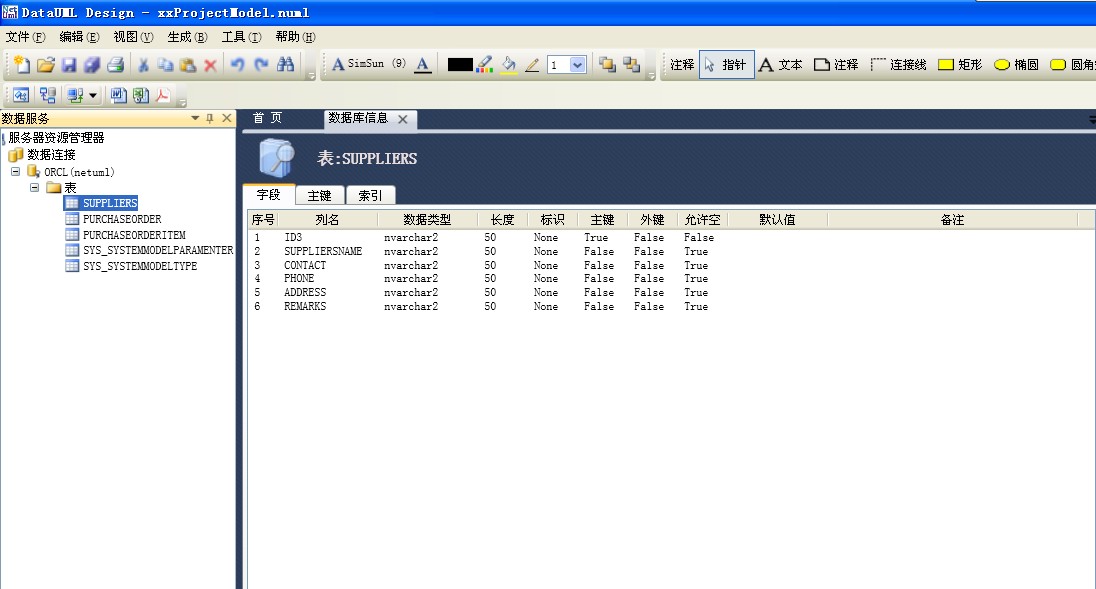
Task: Click the Undo arrow icon
Action: coord(238,65)
